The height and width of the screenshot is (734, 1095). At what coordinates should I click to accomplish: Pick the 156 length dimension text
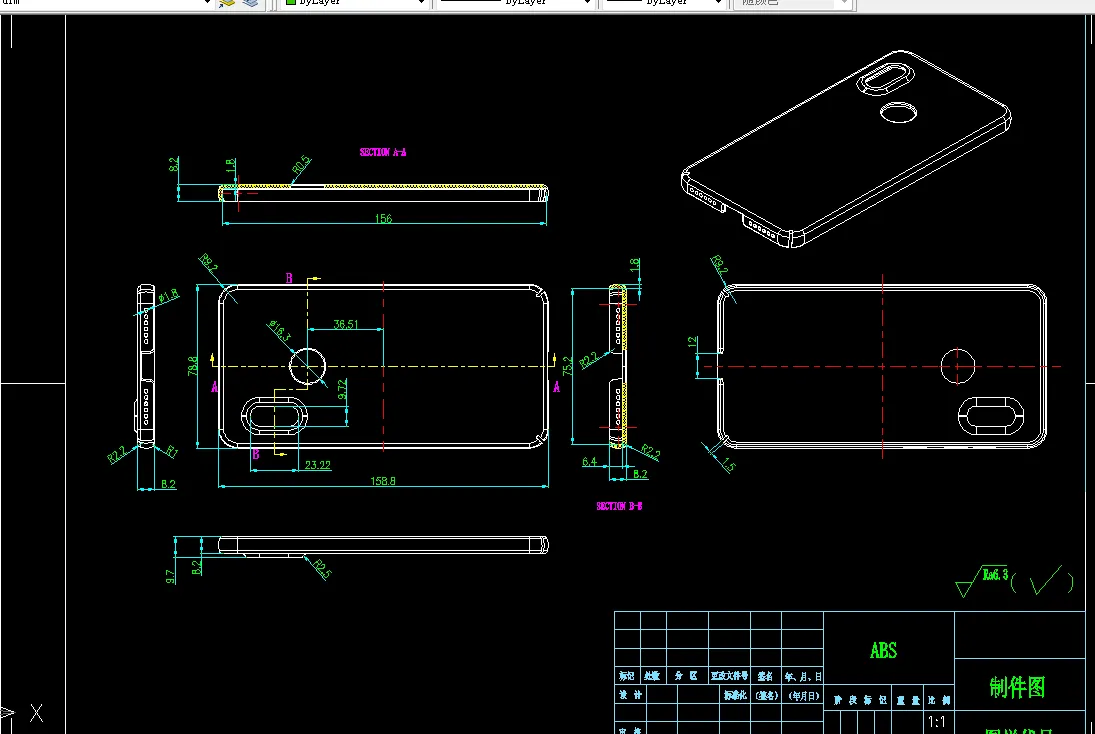383,219
